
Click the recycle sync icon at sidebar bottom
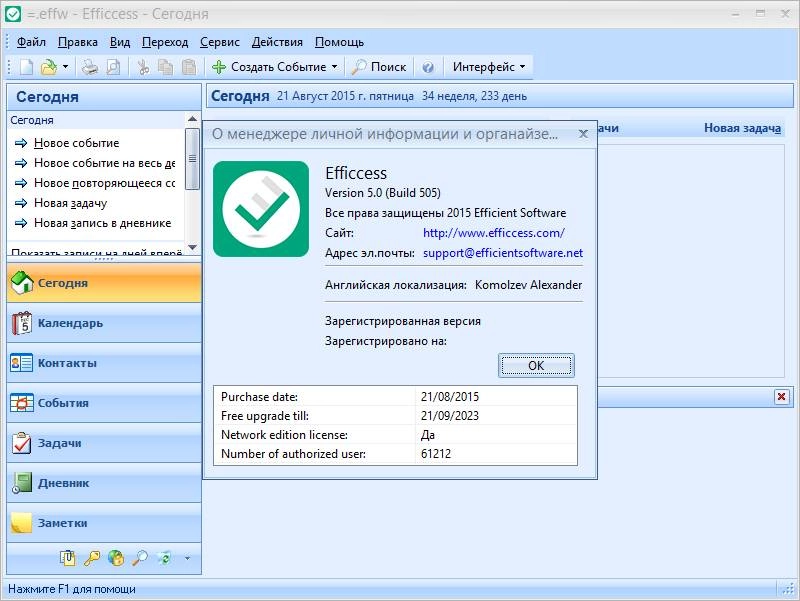(164, 558)
